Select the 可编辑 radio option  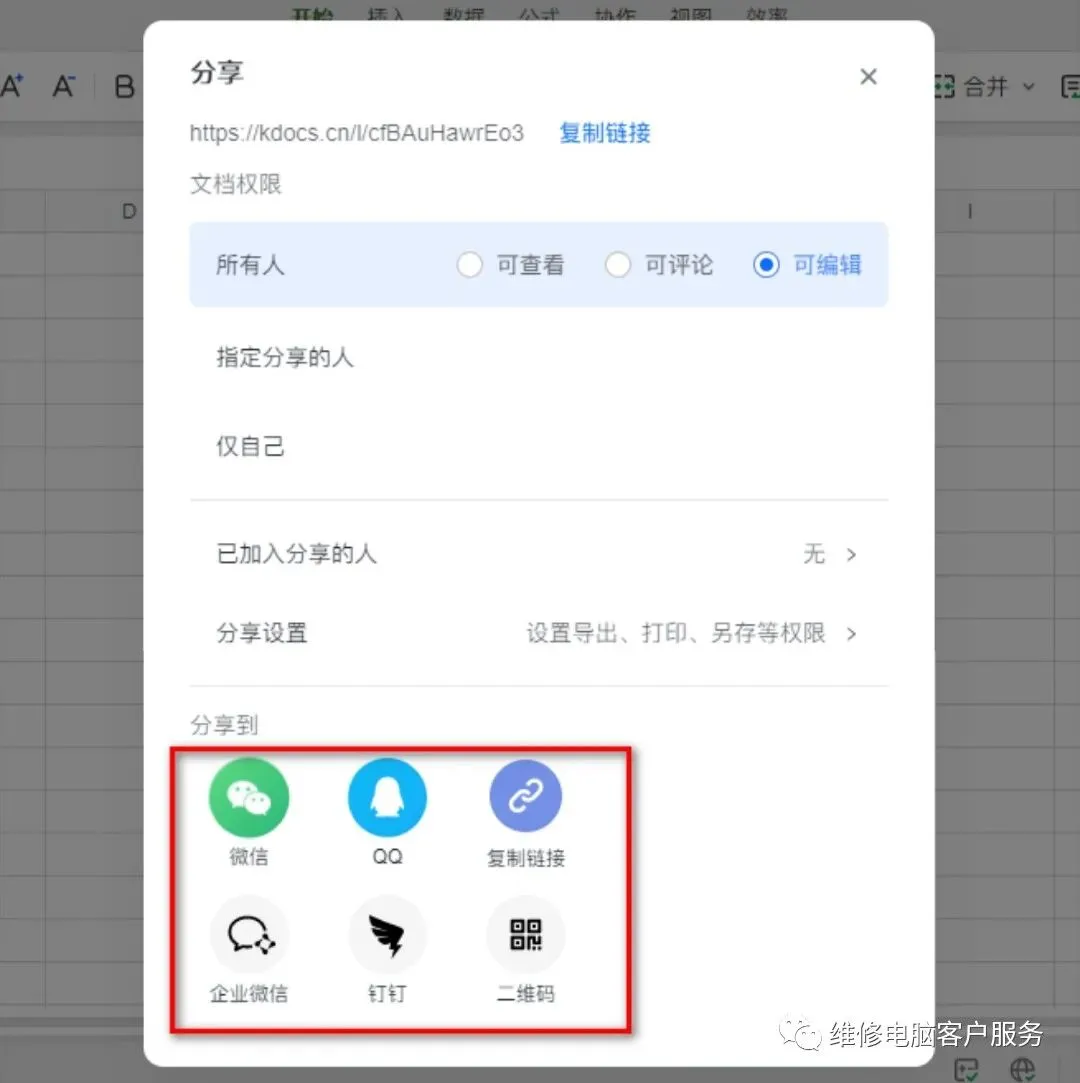[766, 265]
